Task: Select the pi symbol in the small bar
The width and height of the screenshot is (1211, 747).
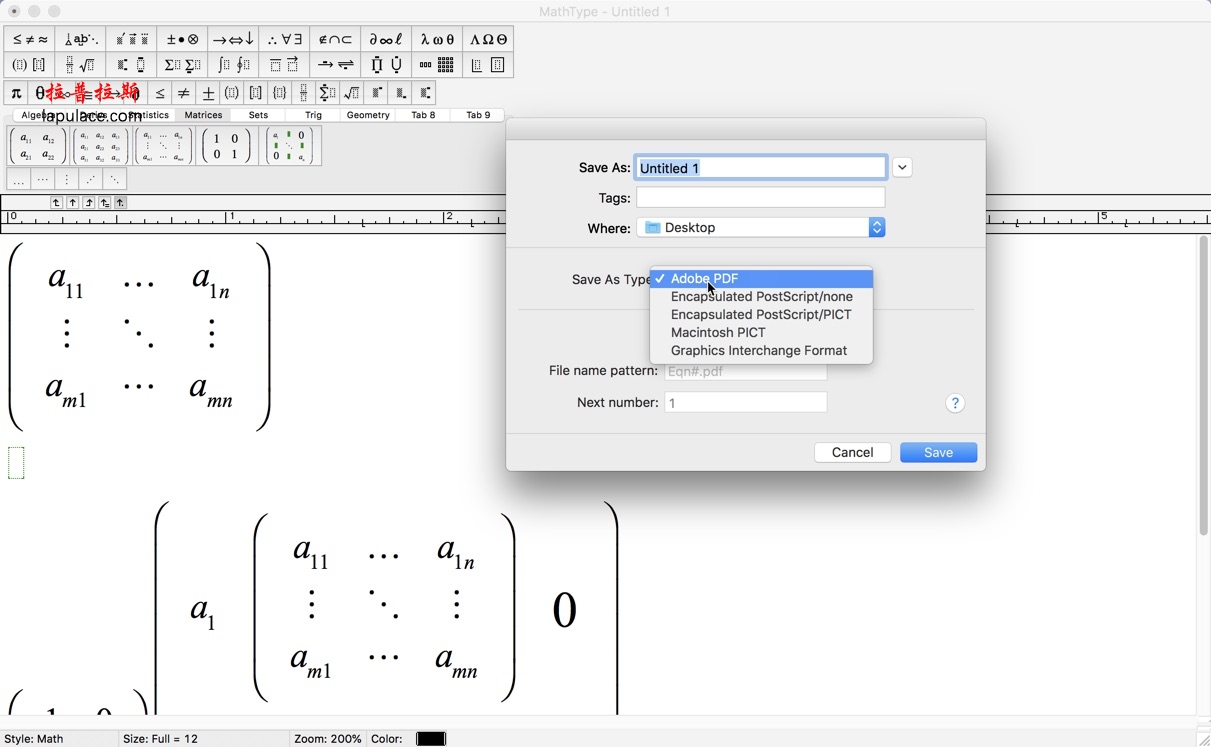Action: click(x=15, y=92)
